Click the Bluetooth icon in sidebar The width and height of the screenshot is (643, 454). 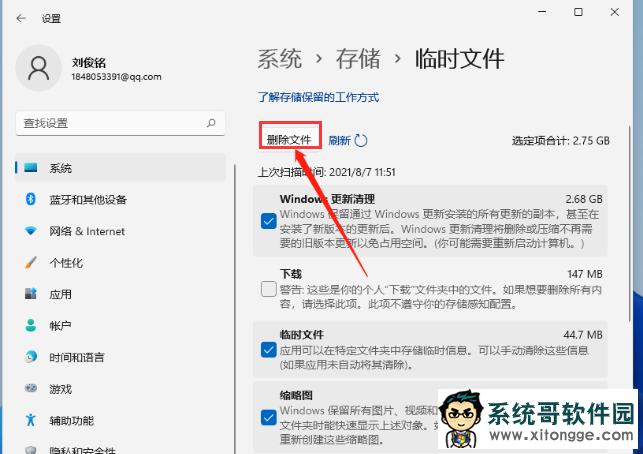pos(31,199)
